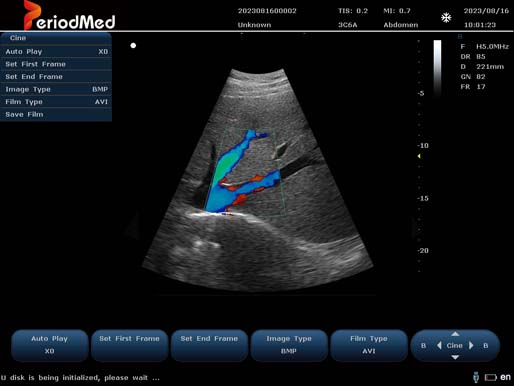Click the Cine menu header
Image resolution: width=514 pixels, height=386 pixels.
tap(56, 38)
